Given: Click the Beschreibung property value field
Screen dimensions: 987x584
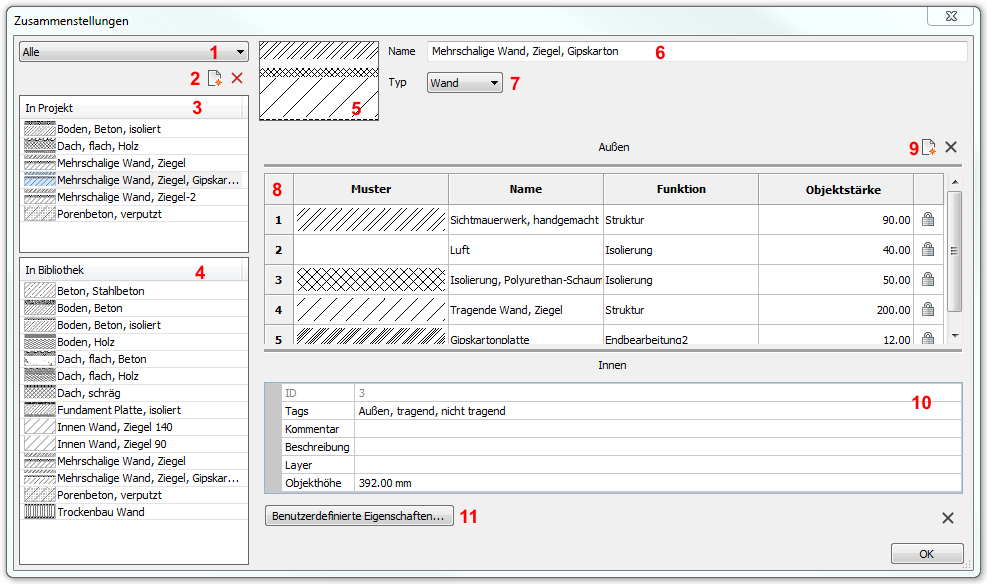Looking at the screenshot, I should click(658, 447).
